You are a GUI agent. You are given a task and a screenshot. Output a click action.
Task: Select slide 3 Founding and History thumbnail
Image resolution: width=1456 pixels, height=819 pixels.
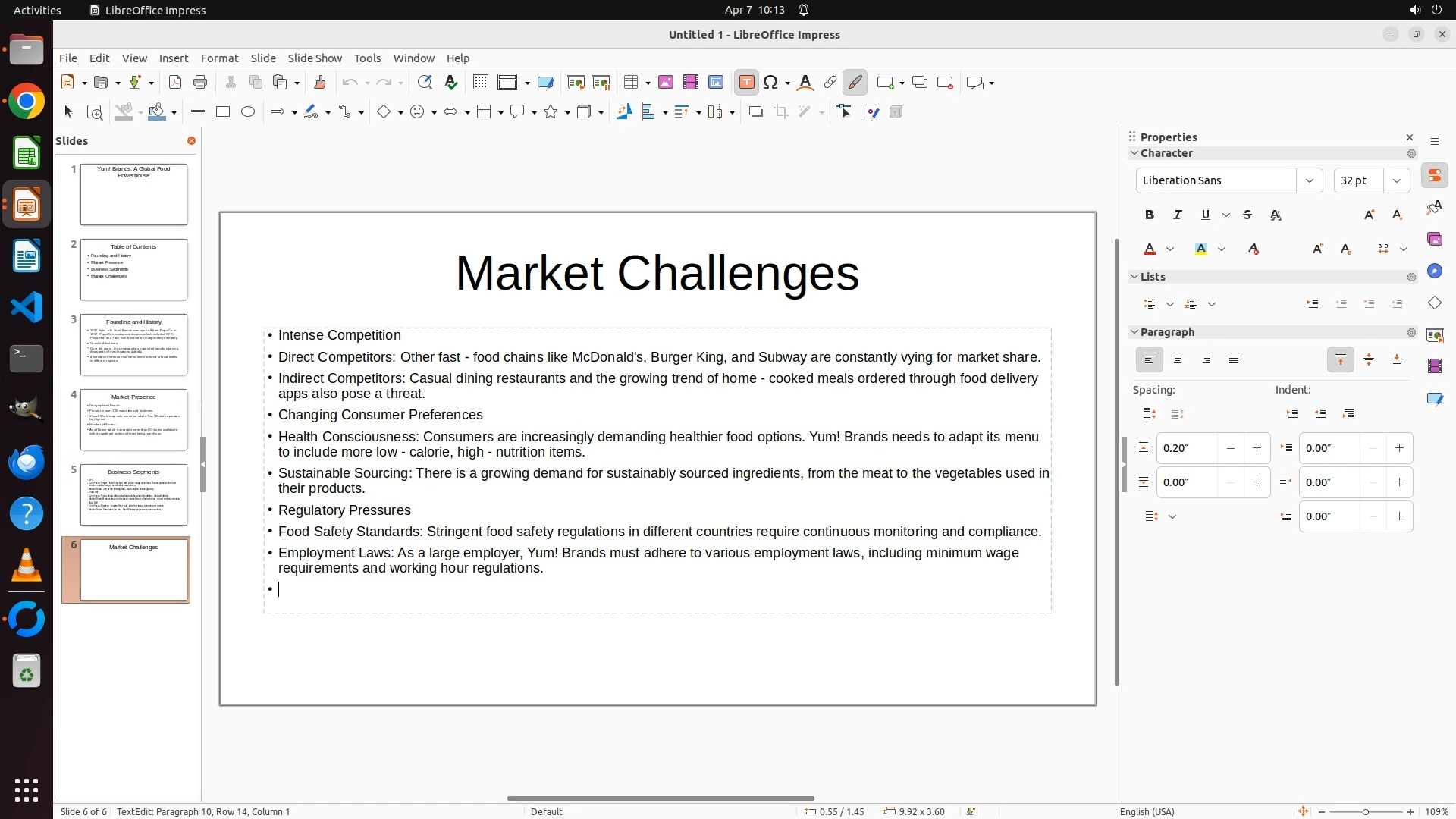coord(133,345)
